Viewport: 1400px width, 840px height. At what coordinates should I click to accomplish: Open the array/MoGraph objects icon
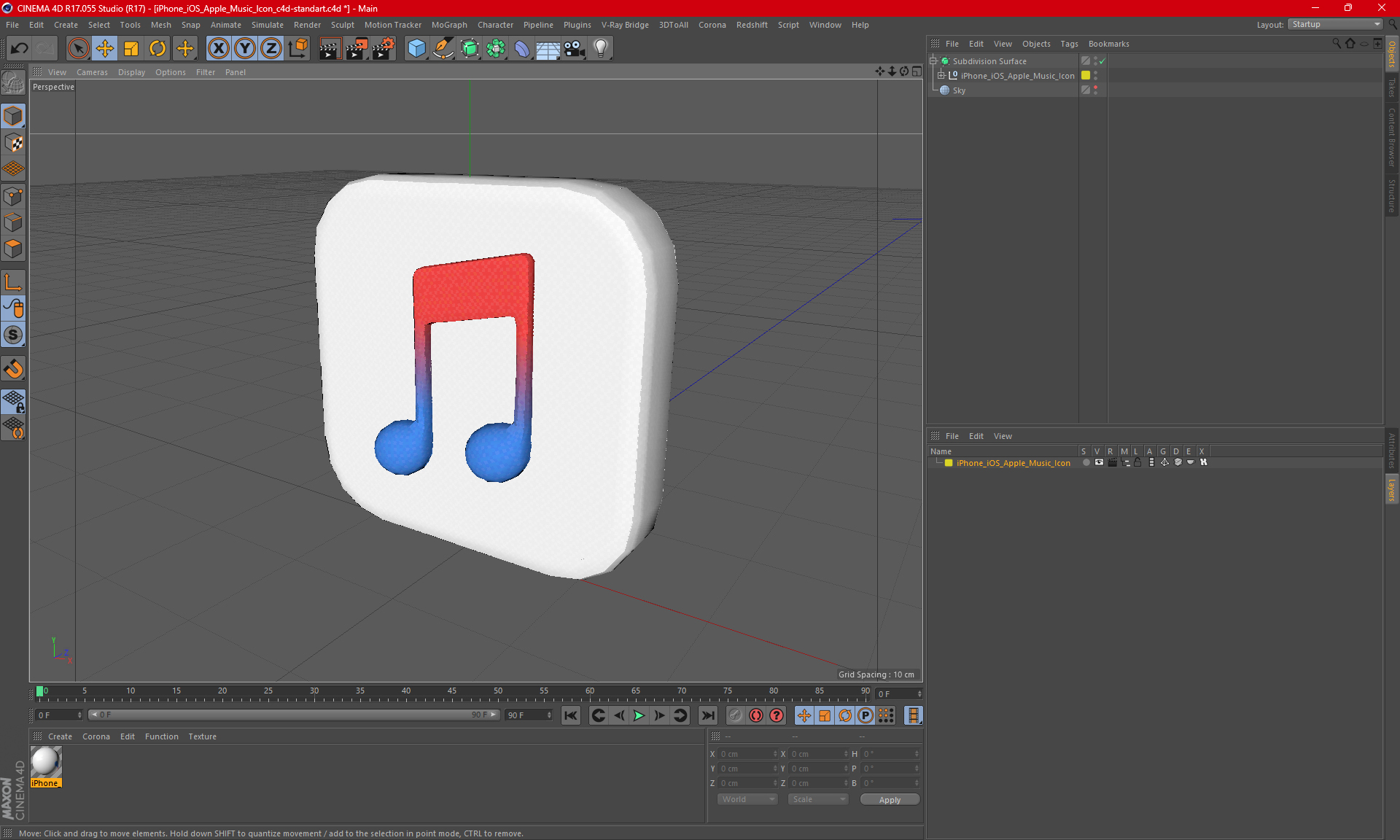point(496,49)
